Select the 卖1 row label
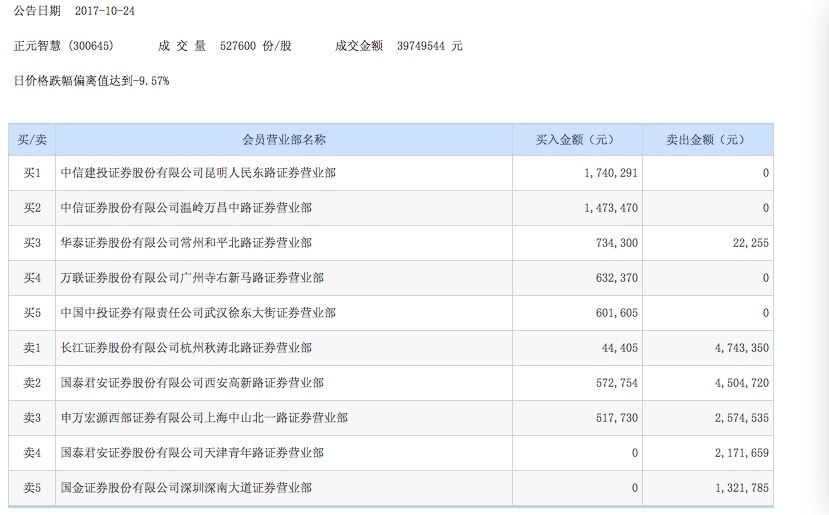 click(32, 347)
